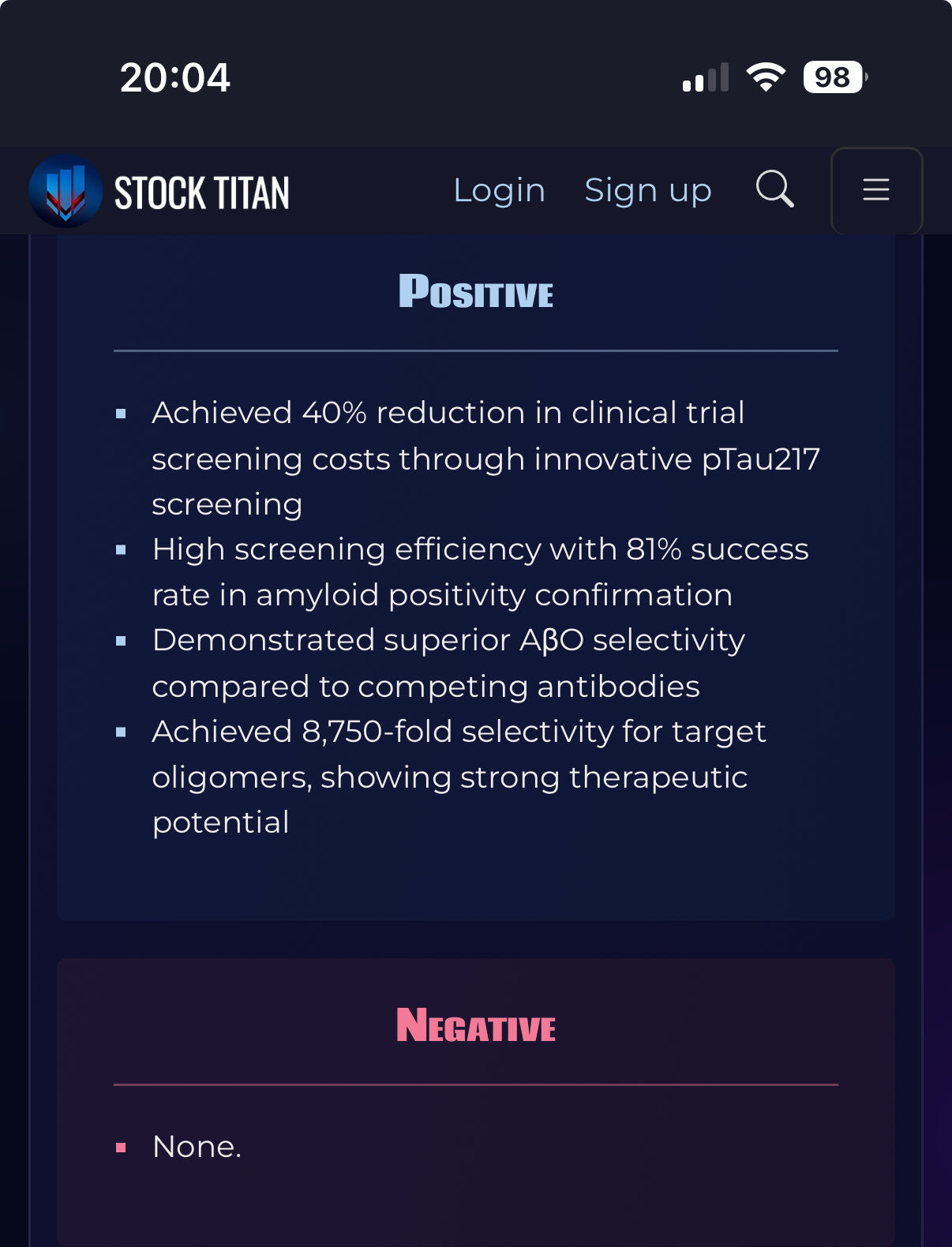Screen dimensions: 952x1247
Task: Tap the None. item under Negative
Action: tap(197, 1147)
